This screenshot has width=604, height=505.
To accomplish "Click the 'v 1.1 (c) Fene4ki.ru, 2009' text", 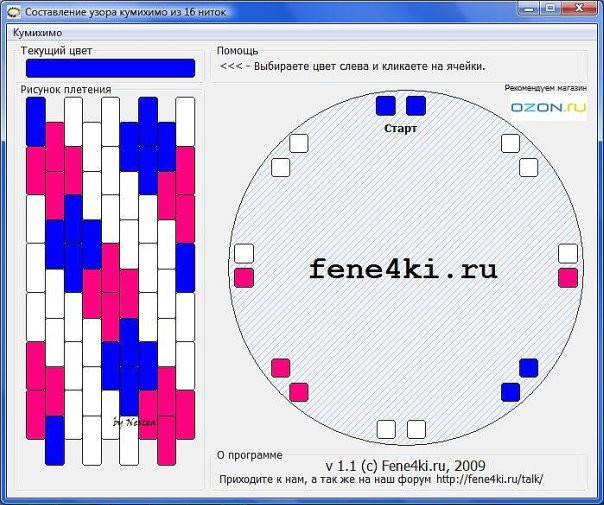I will pyautogui.click(x=405, y=466).
